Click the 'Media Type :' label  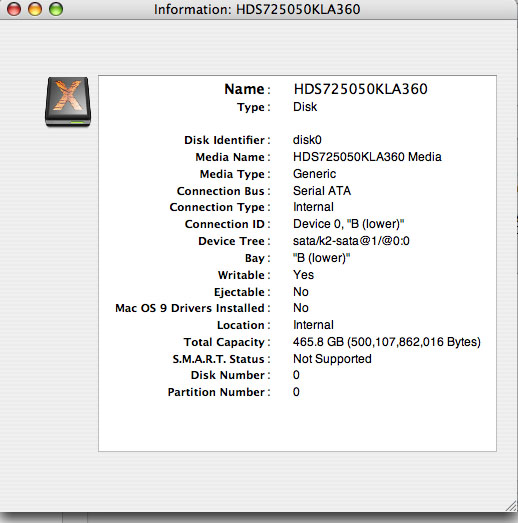[235, 174]
